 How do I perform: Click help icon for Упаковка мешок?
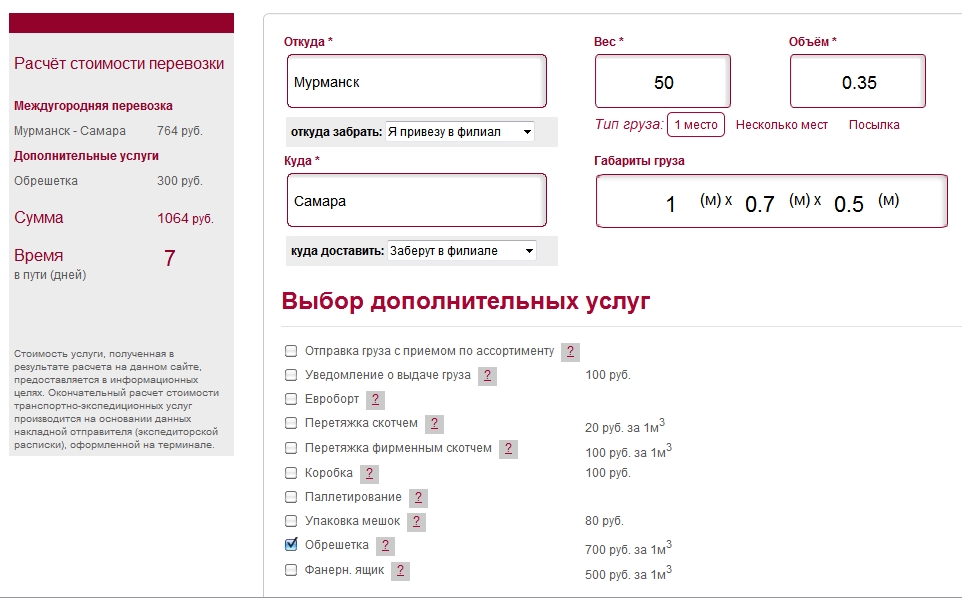click(416, 522)
